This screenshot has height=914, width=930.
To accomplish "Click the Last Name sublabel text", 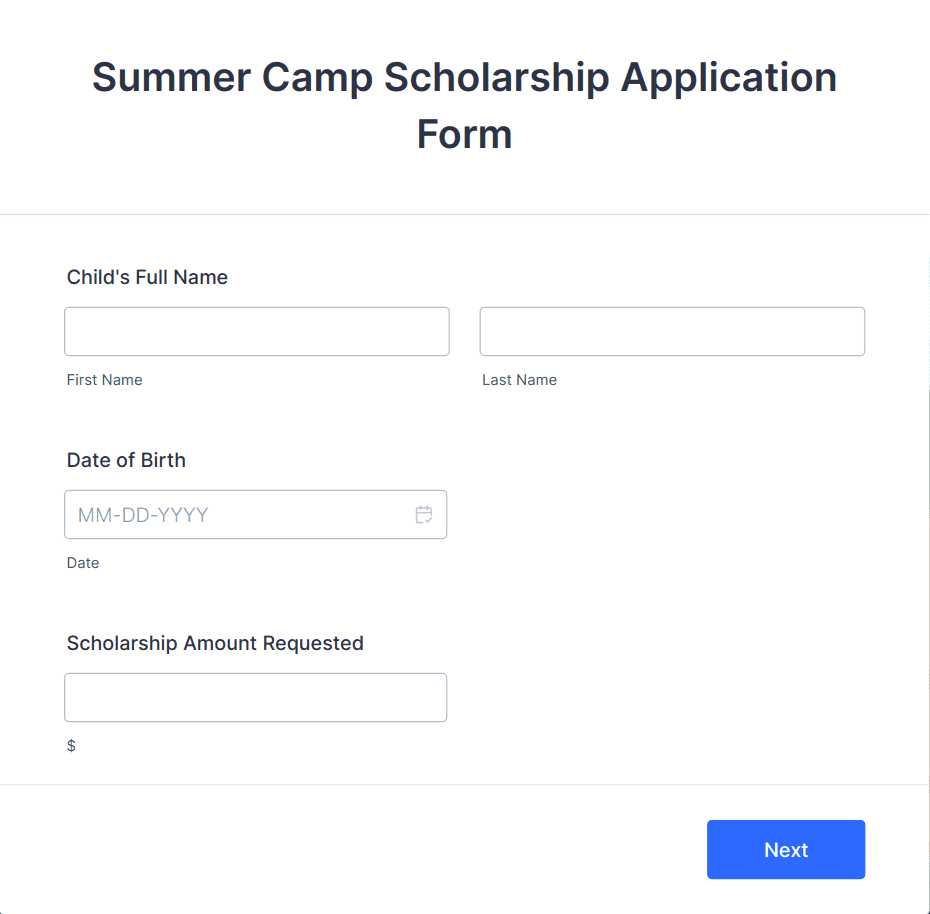I will click(519, 379).
